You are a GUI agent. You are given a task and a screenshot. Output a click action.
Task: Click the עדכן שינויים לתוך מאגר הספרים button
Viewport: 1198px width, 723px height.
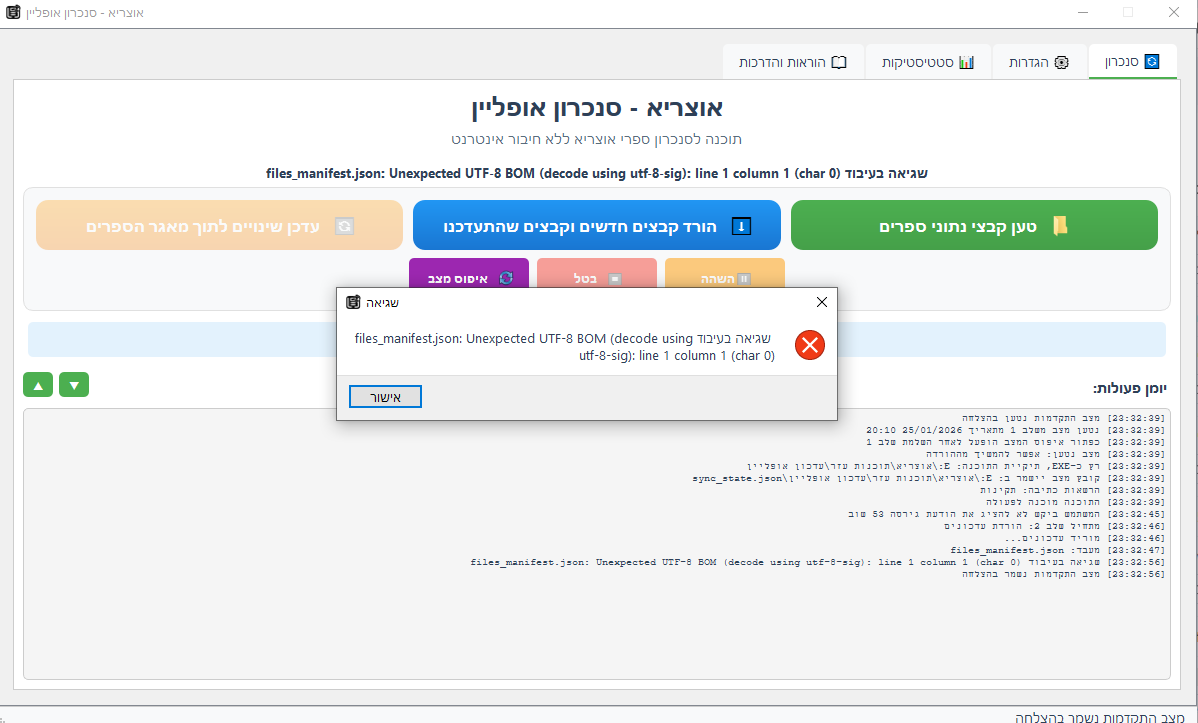point(219,226)
